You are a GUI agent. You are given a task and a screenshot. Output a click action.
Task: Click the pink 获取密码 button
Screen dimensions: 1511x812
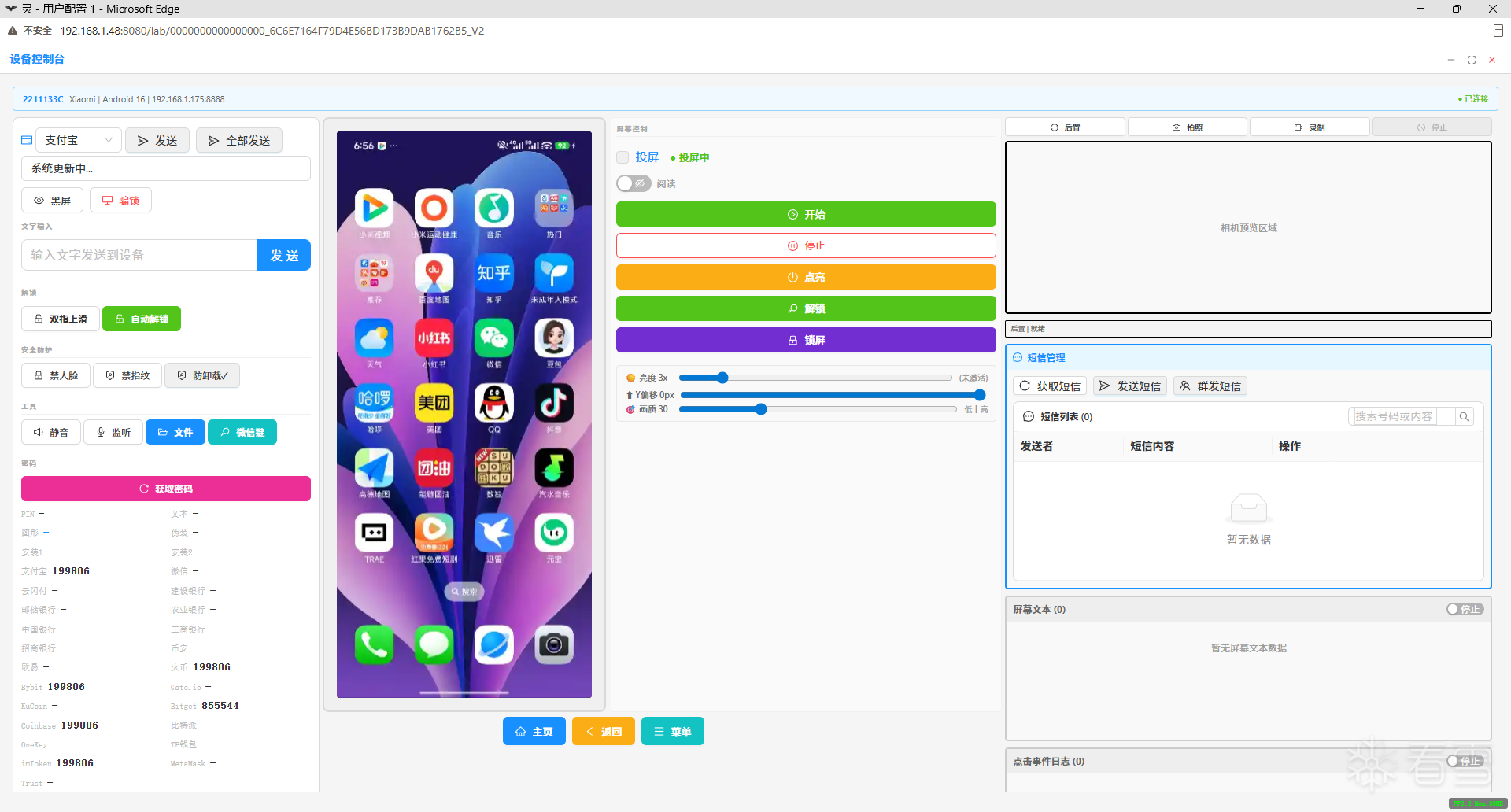166,489
